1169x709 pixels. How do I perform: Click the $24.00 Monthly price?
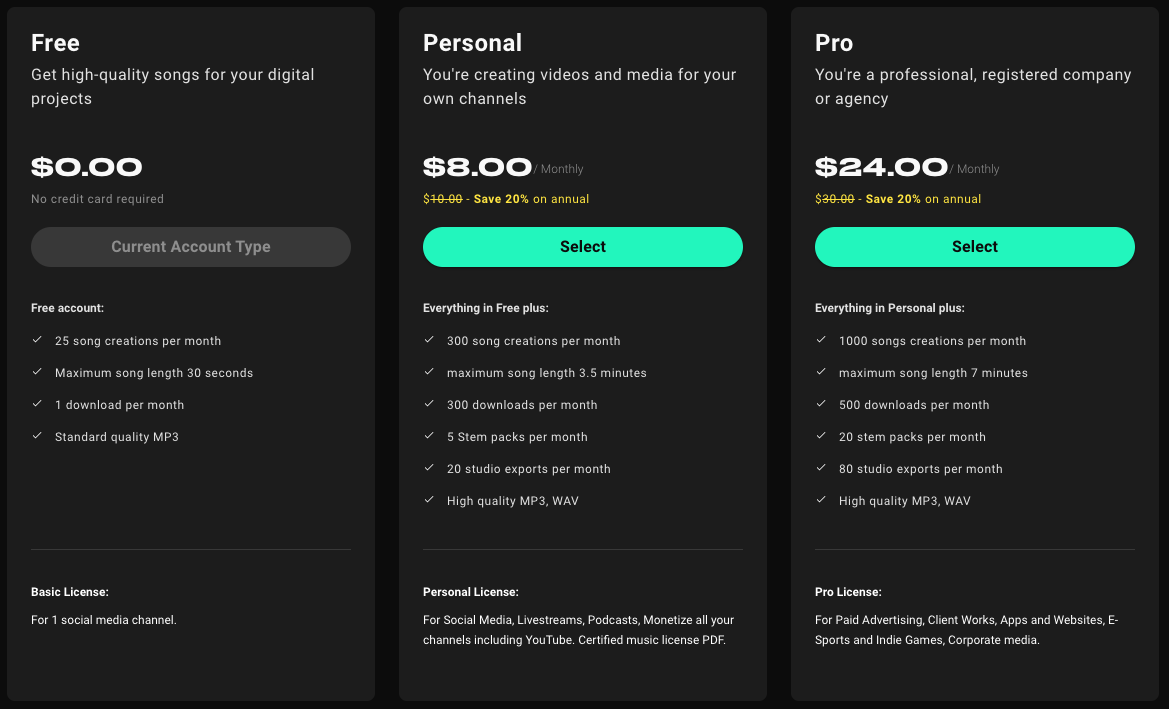click(x=881, y=167)
